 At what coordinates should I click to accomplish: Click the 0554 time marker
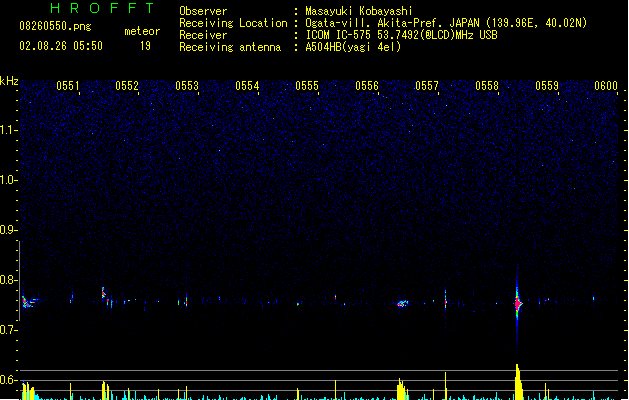[247, 86]
